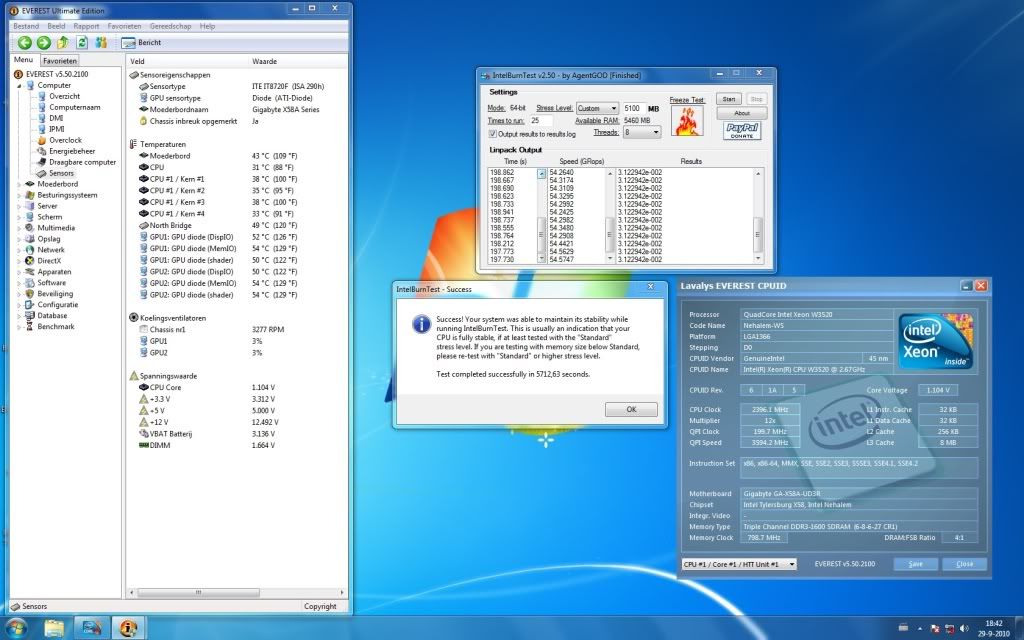
Task: Open Windows Explorer from the taskbar
Action: (x=54, y=628)
